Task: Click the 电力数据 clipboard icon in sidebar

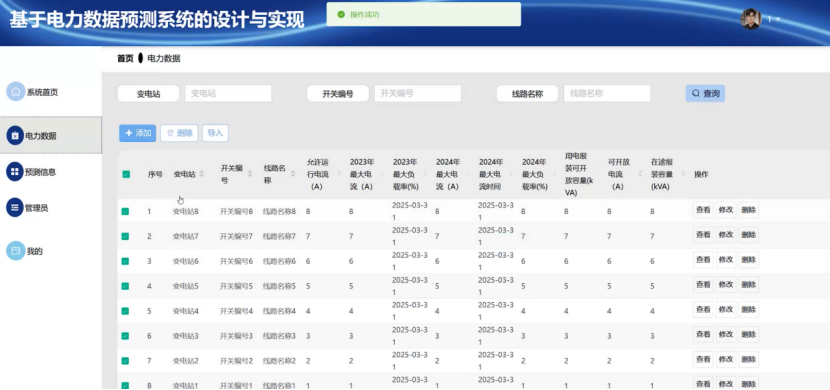Action: [15, 135]
